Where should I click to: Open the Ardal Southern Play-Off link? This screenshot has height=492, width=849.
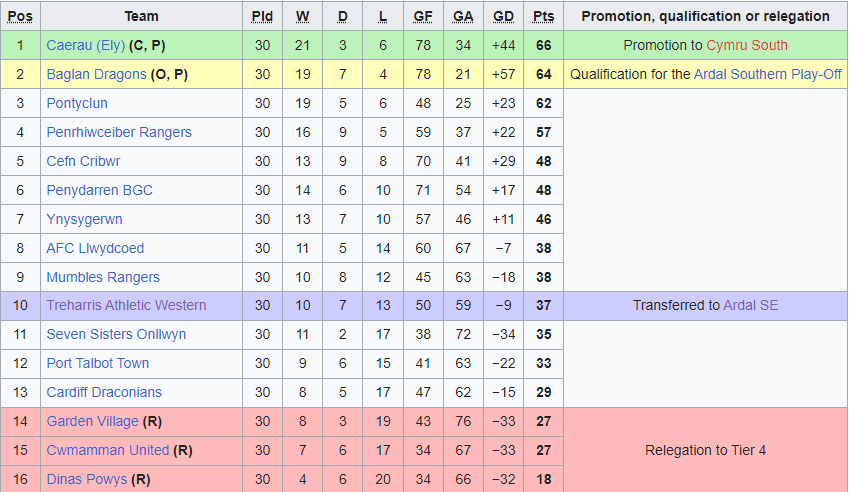pos(768,74)
